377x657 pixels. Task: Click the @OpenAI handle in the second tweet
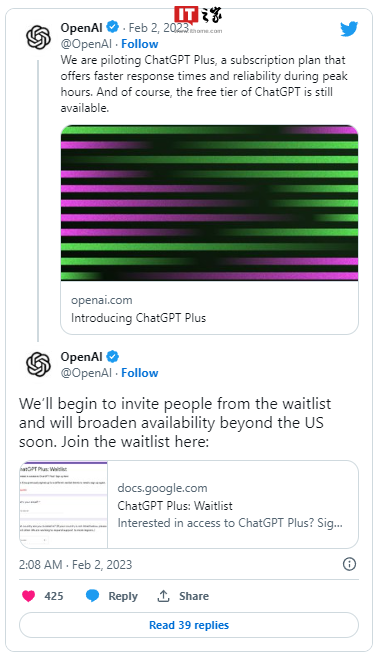pos(86,373)
